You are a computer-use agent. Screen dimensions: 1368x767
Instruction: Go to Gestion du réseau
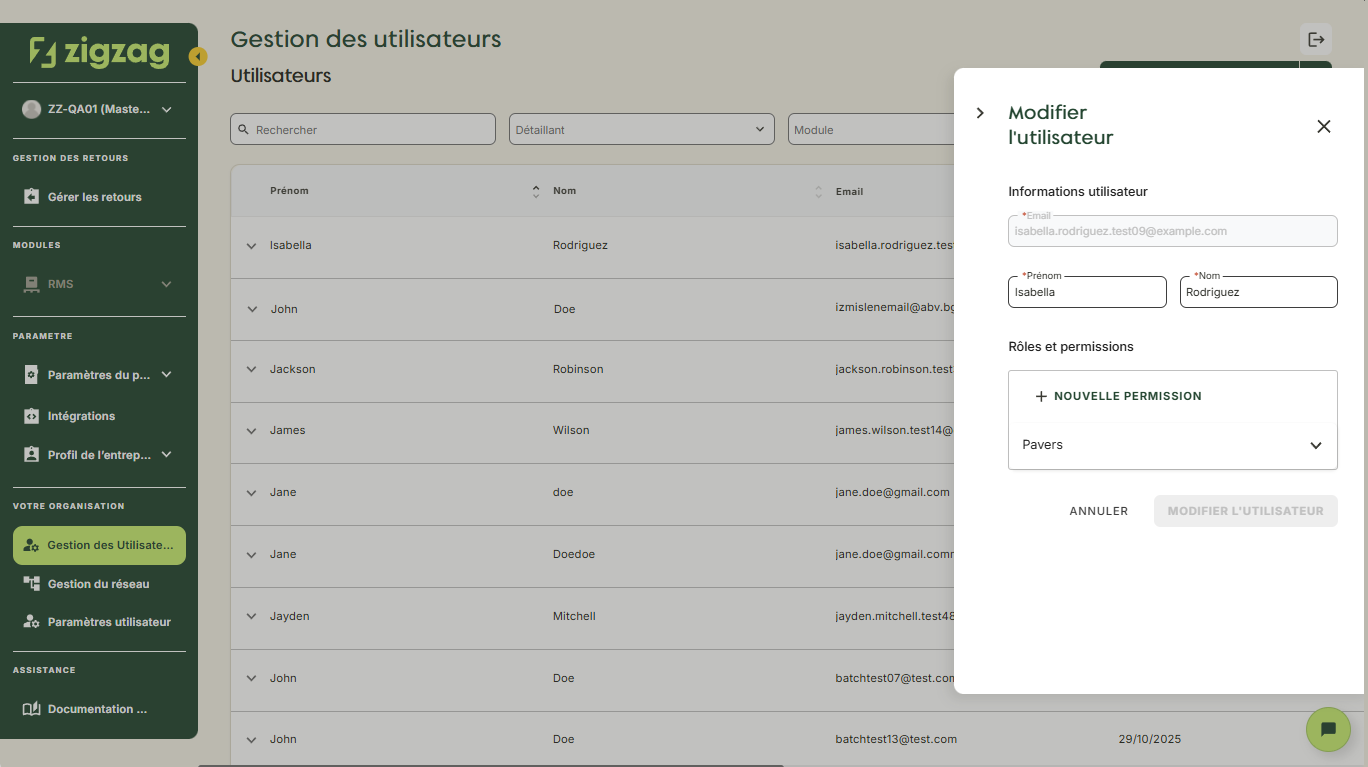tap(99, 584)
